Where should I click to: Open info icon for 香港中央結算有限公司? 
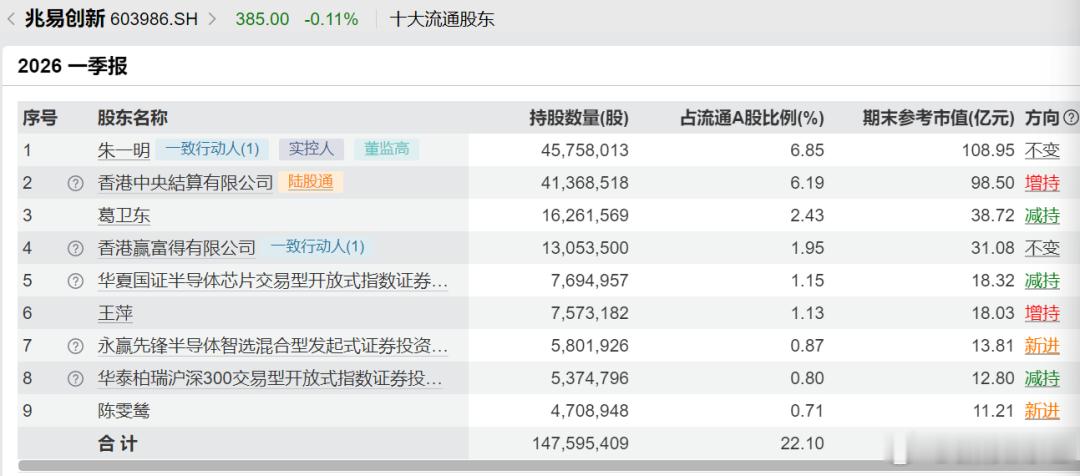[75, 183]
